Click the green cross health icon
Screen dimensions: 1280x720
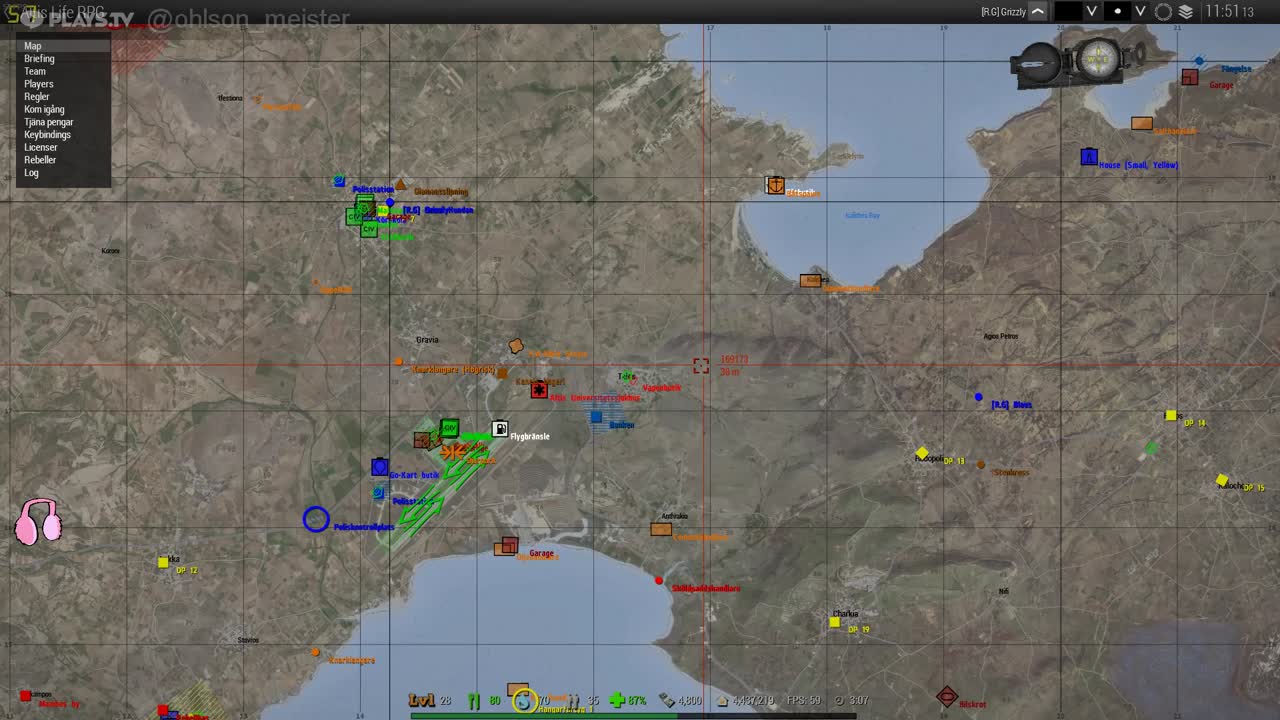(x=617, y=701)
